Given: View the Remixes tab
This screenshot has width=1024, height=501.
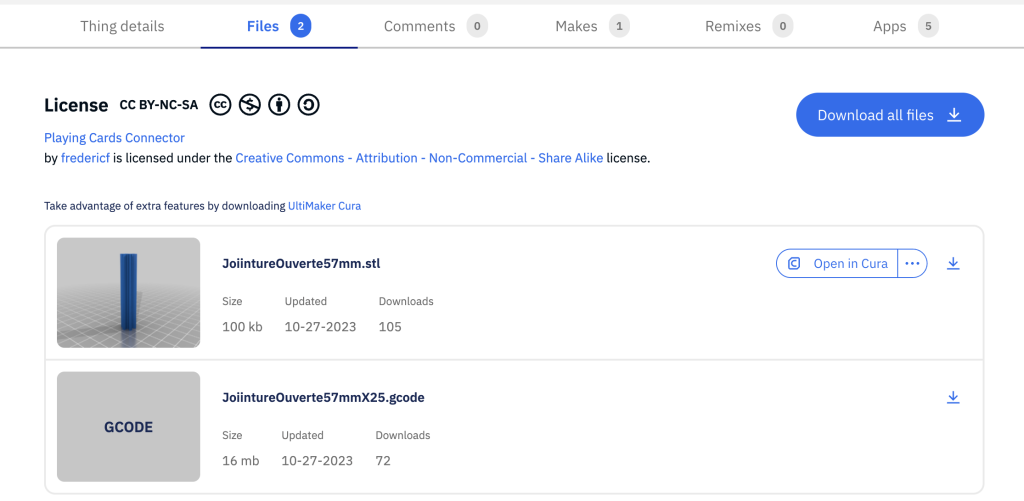Looking at the screenshot, I should (x=749, y=26).
